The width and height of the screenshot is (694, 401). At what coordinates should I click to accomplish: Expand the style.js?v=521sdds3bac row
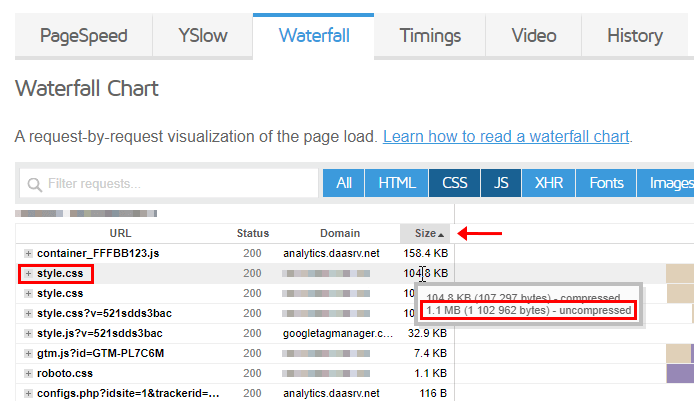pyautogui.click(x=28, y=333)
